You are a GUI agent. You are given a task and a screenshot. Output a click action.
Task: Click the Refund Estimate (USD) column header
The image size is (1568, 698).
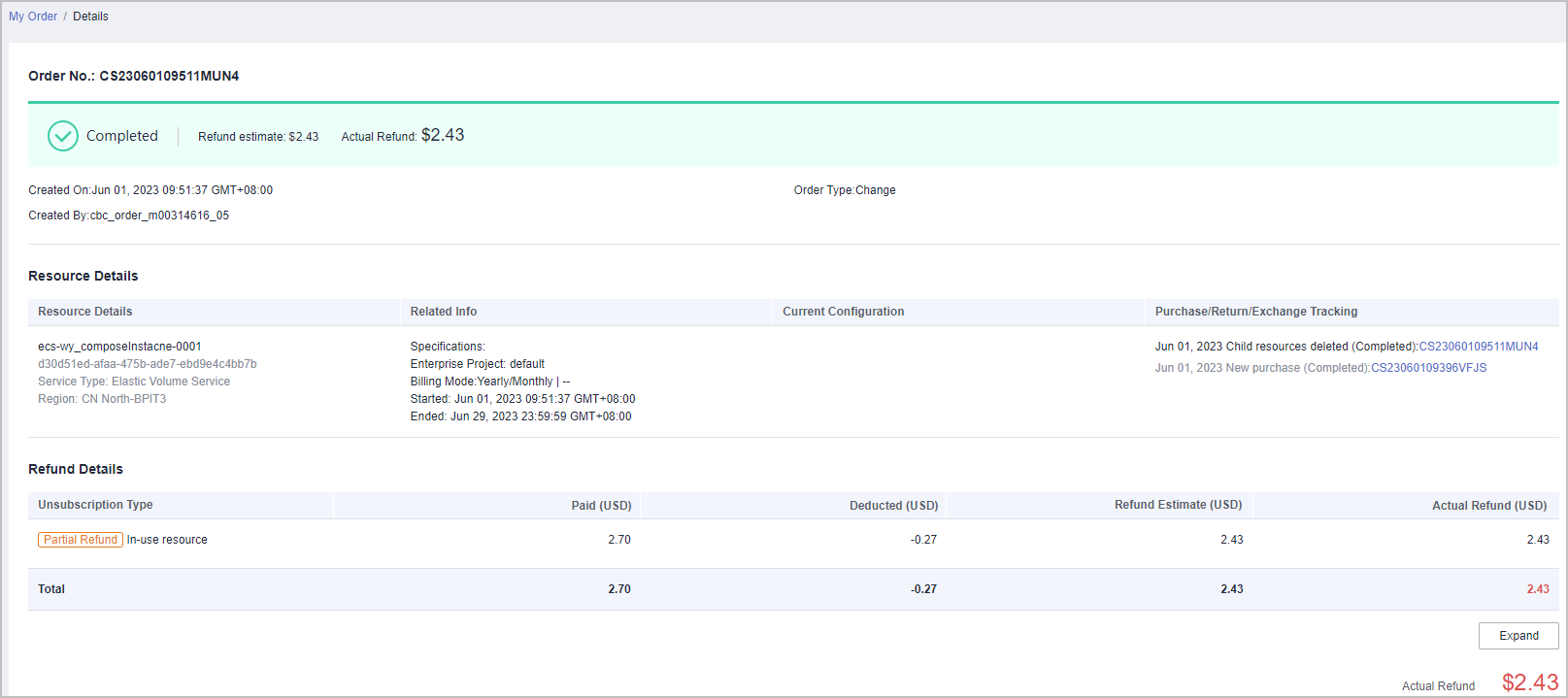pos(1178,505)
